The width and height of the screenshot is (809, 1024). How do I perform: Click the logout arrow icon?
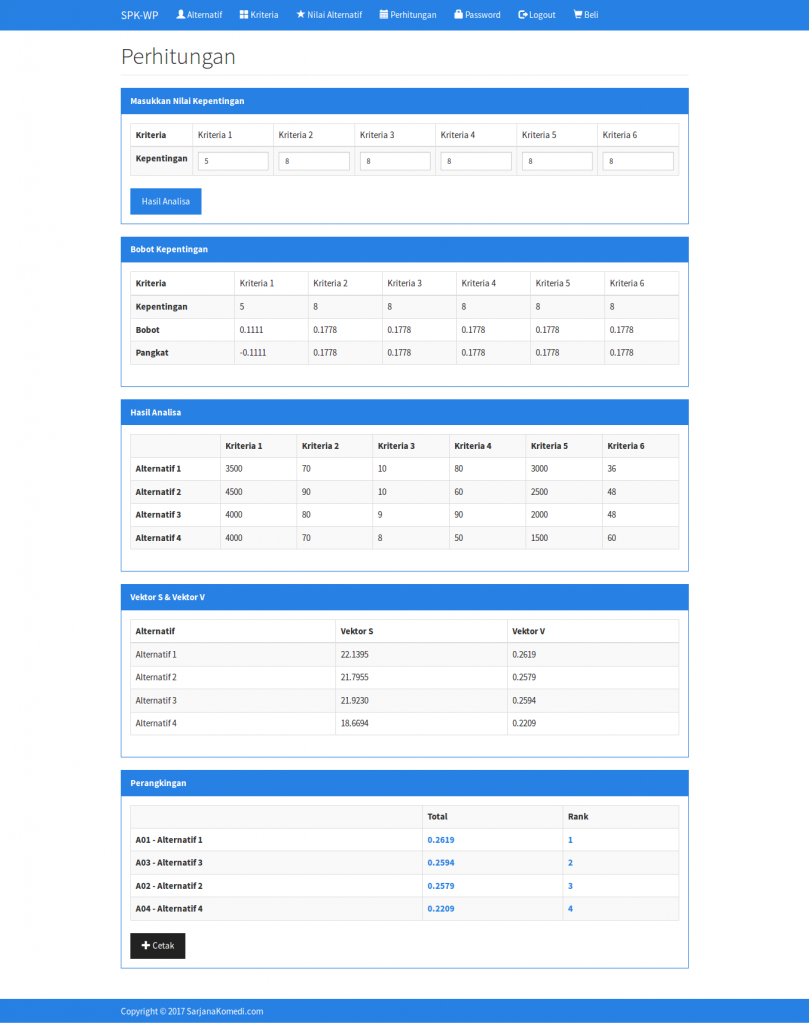[522, 14]
